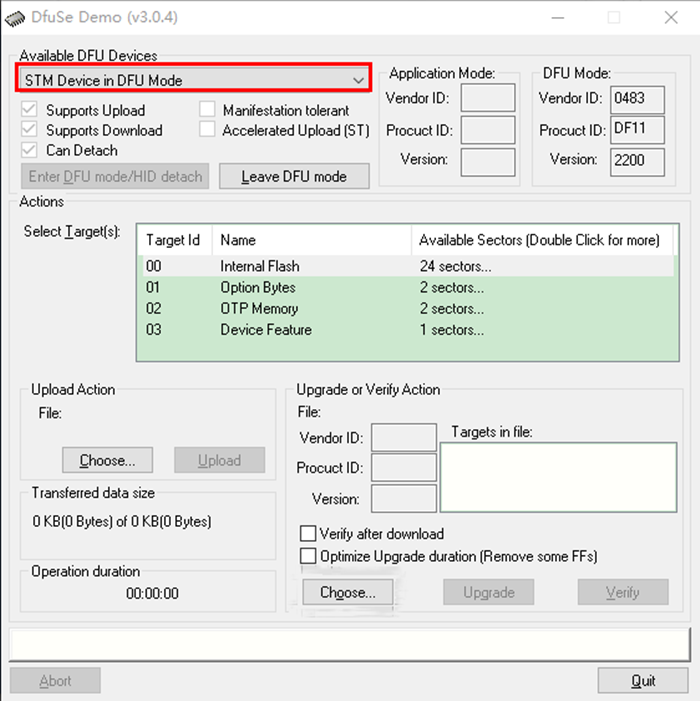
Task: Click the Targets in file list box
Action: [x=558, y=477]
